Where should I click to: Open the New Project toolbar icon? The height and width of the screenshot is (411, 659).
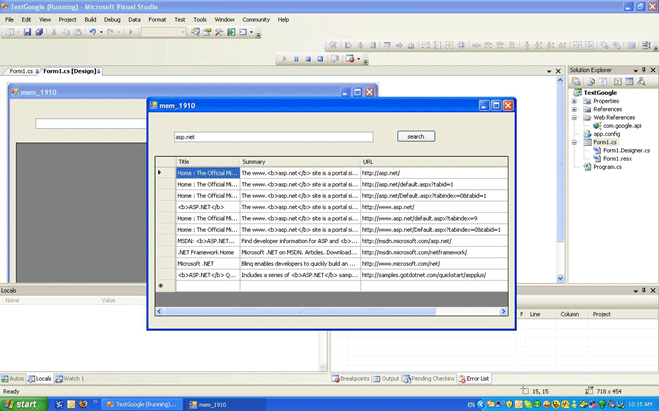[x=9, y=32]
